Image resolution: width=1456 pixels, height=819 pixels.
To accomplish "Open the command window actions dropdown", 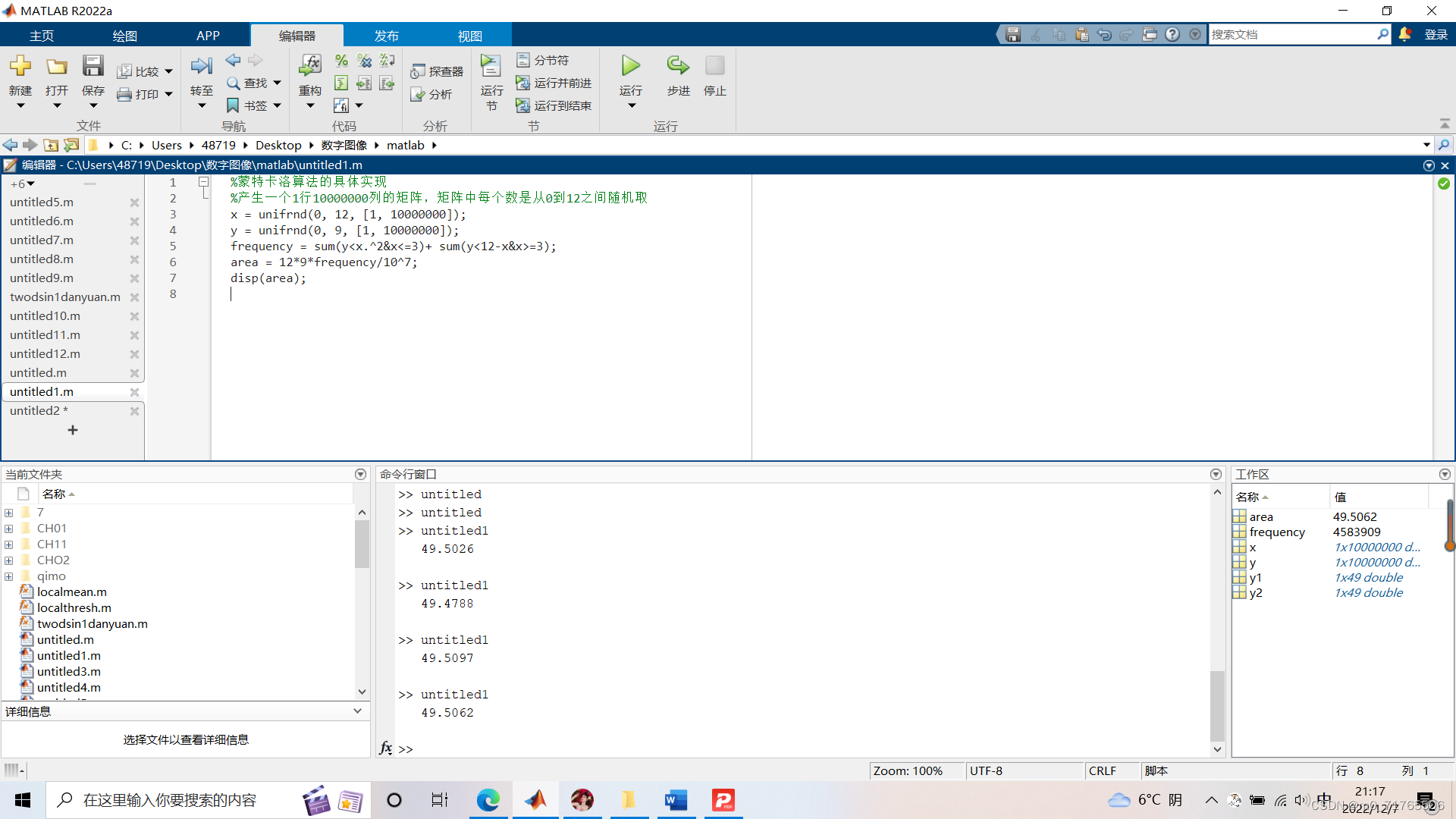I will tap(1216, 474).
